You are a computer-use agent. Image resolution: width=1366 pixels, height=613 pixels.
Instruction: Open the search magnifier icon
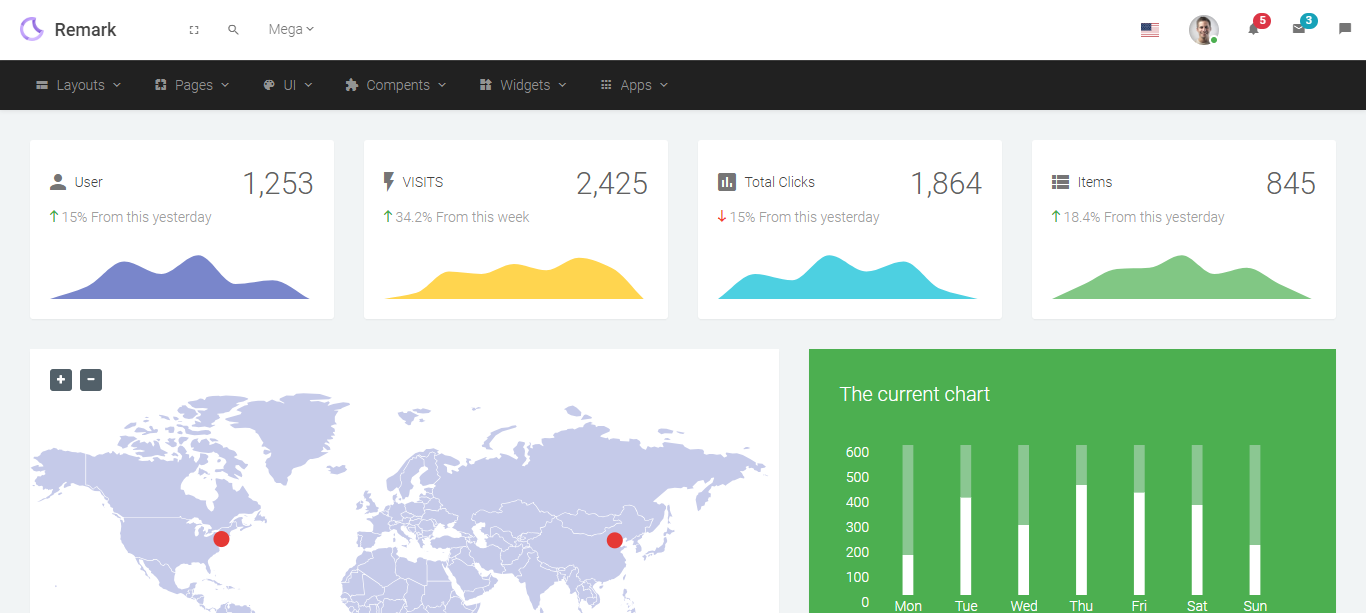pyautogui.click(x=233, y=30)
